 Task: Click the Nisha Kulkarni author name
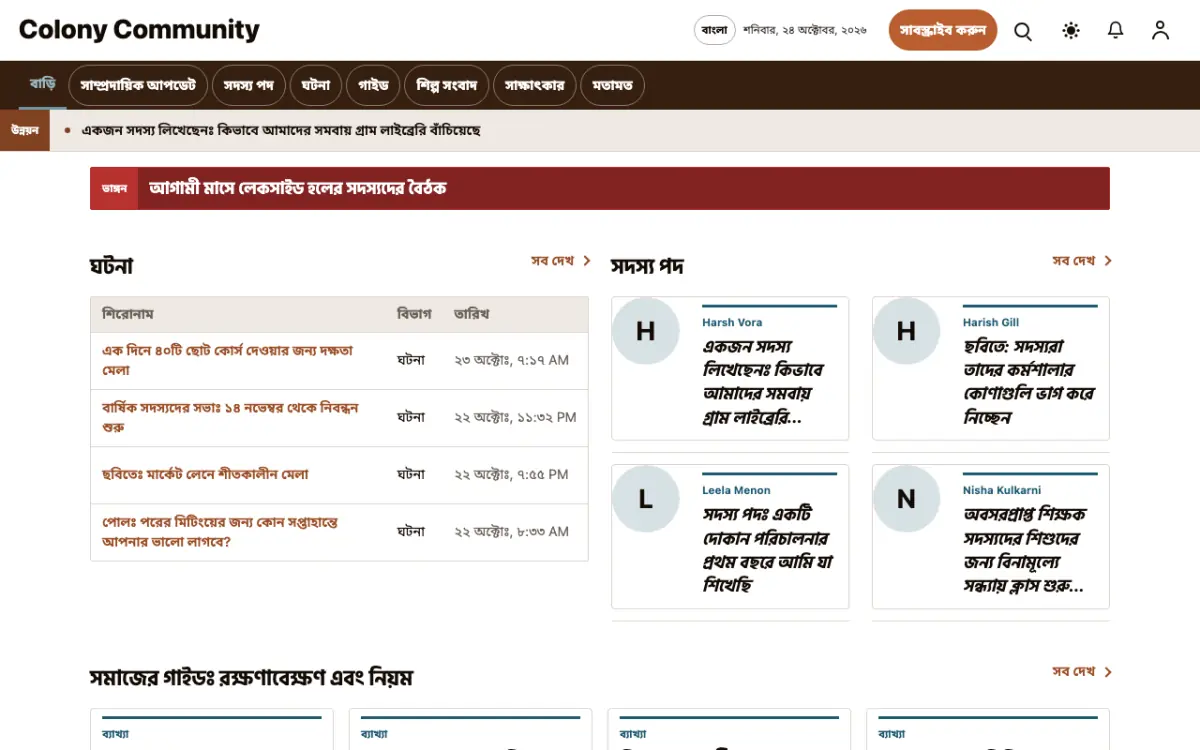[x=1002, y=490]
